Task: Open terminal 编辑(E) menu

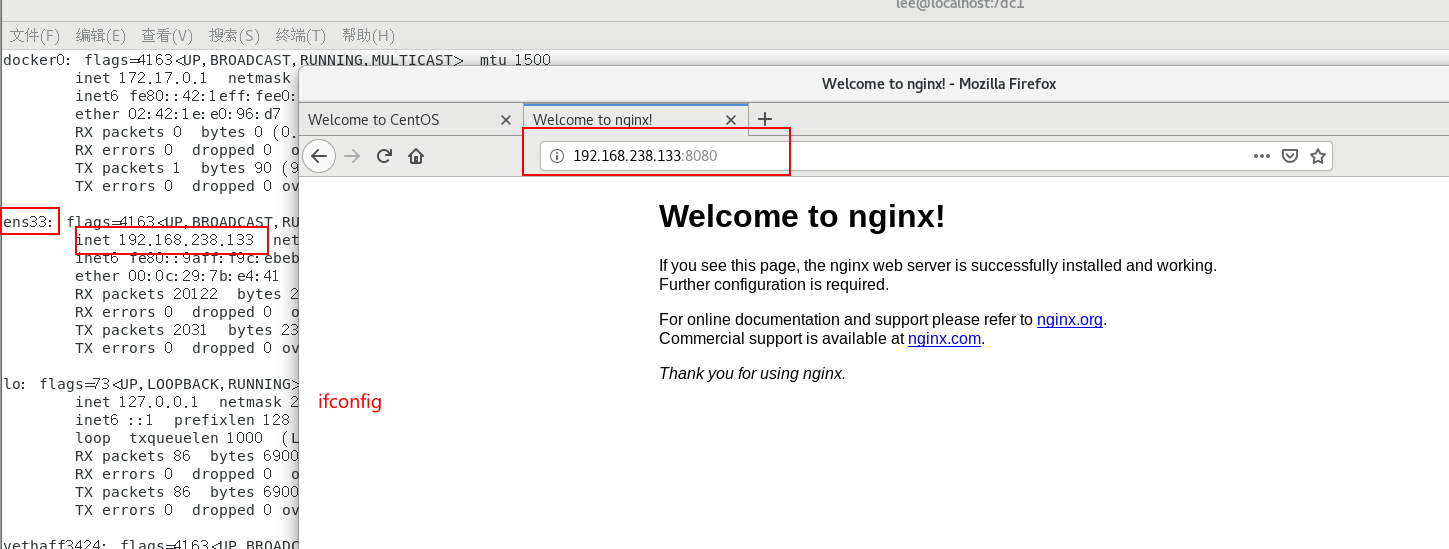Action: coord(101,35)
